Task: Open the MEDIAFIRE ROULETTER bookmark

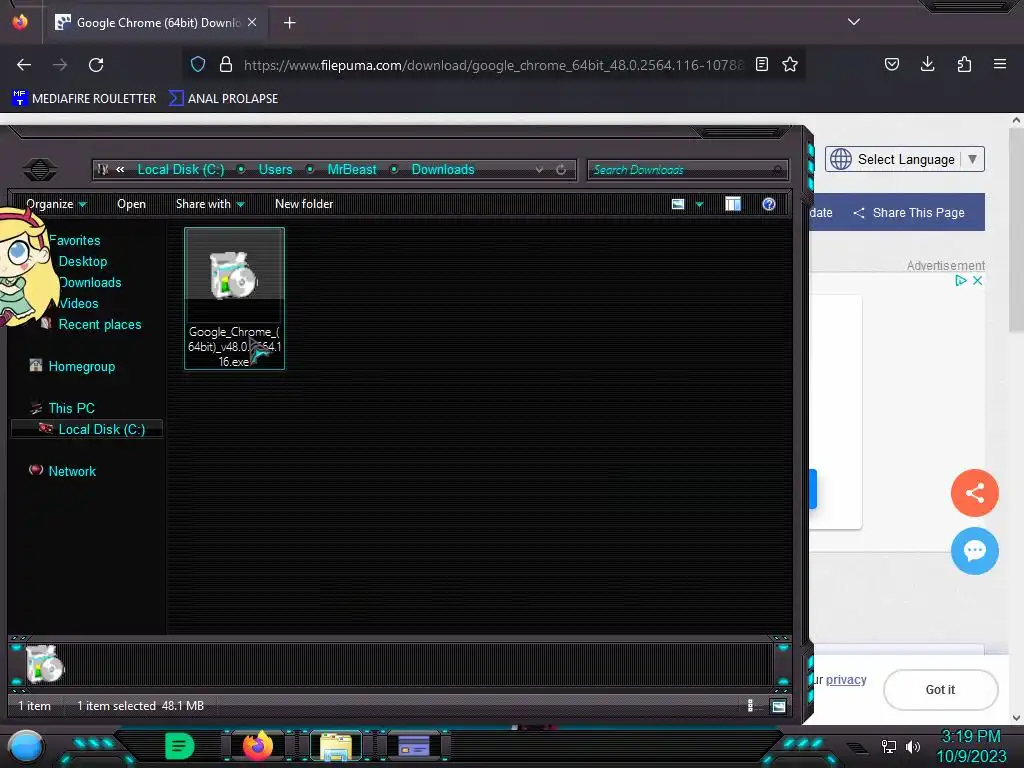Action: coord(84,99)
